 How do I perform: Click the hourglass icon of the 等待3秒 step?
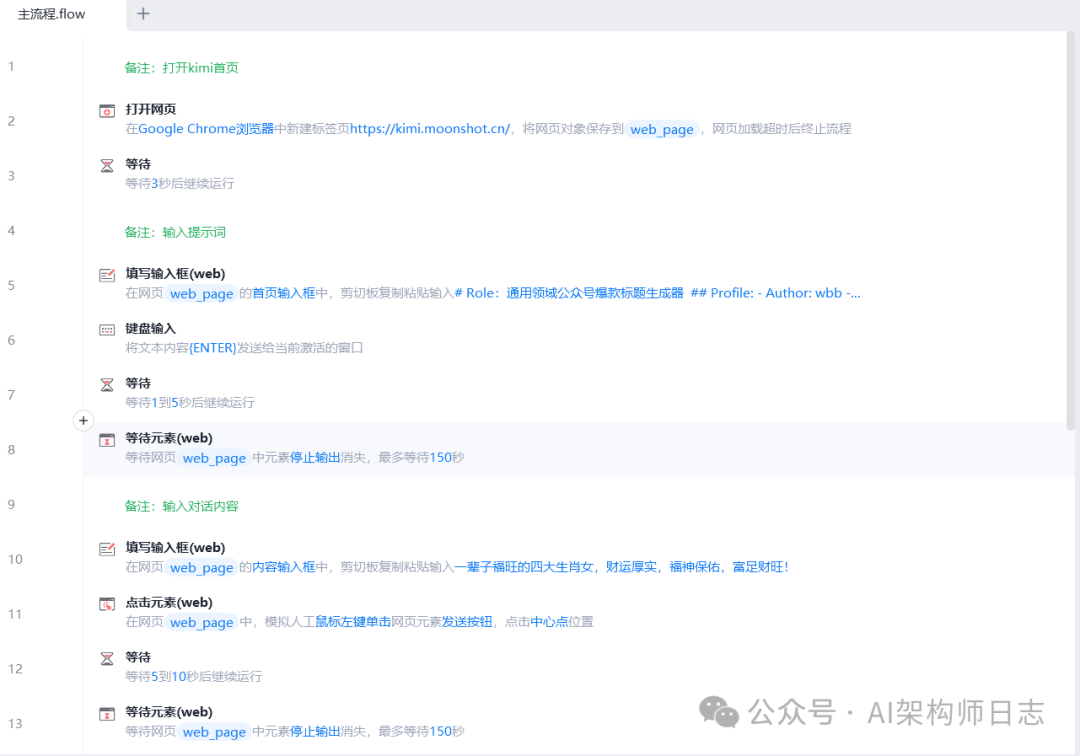pos(107,165)
